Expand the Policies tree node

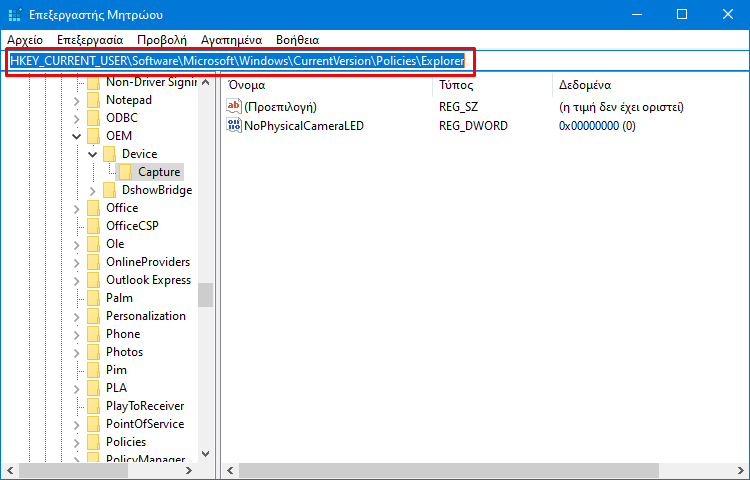coord(77,443)
